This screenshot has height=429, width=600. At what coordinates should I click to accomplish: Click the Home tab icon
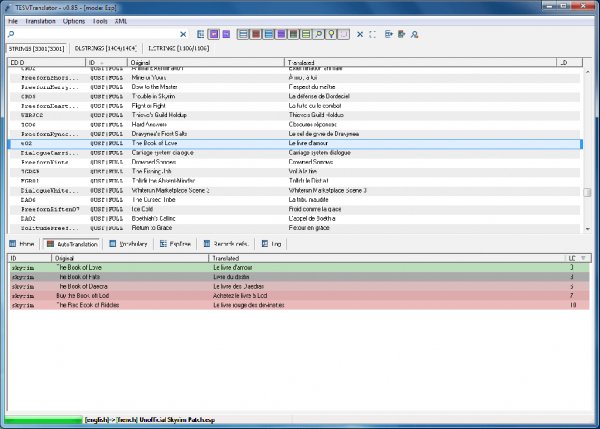[13, 244]
